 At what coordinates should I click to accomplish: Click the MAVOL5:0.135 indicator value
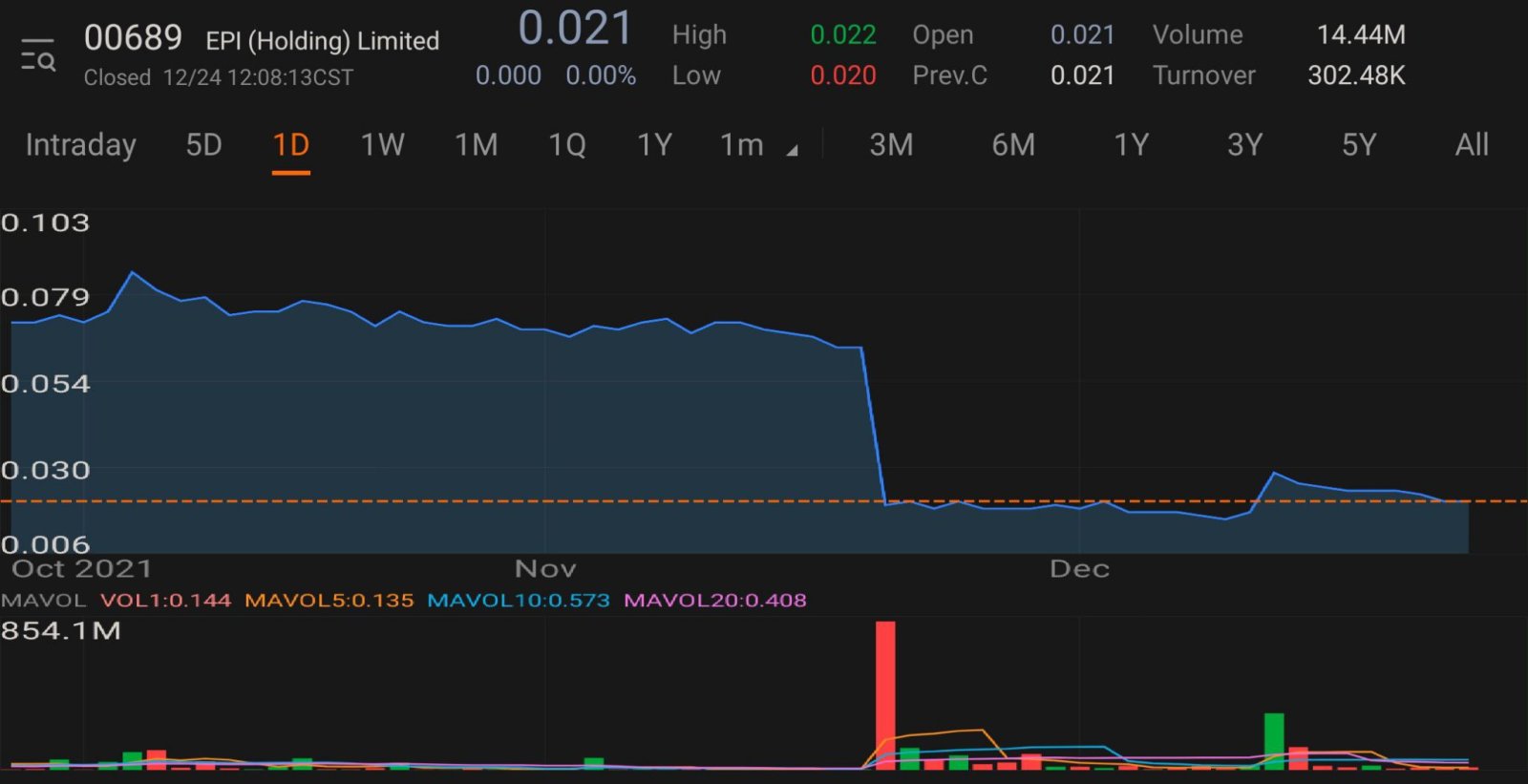[329, 601]
